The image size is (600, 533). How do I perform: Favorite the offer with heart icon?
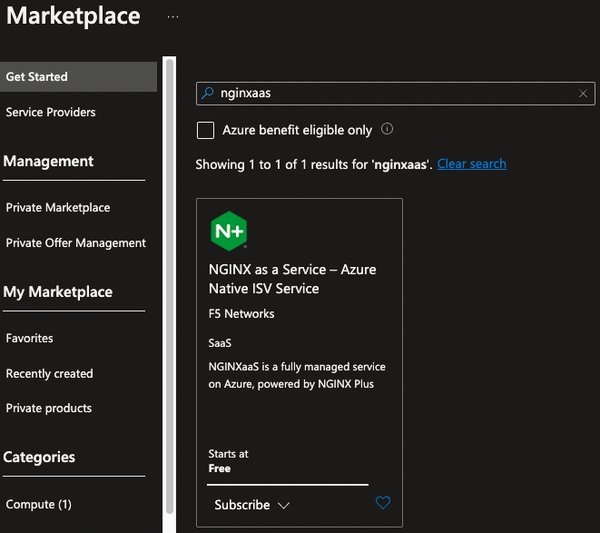point(383,503)
